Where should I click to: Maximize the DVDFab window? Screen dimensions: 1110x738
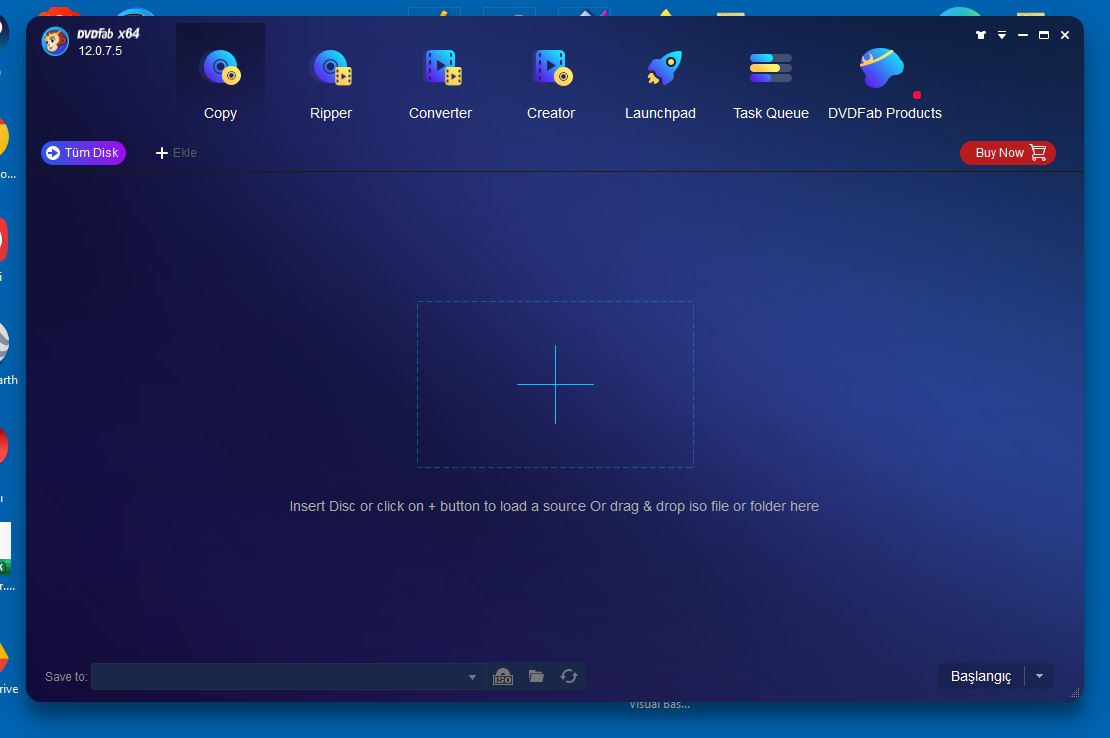[1043, 35]
